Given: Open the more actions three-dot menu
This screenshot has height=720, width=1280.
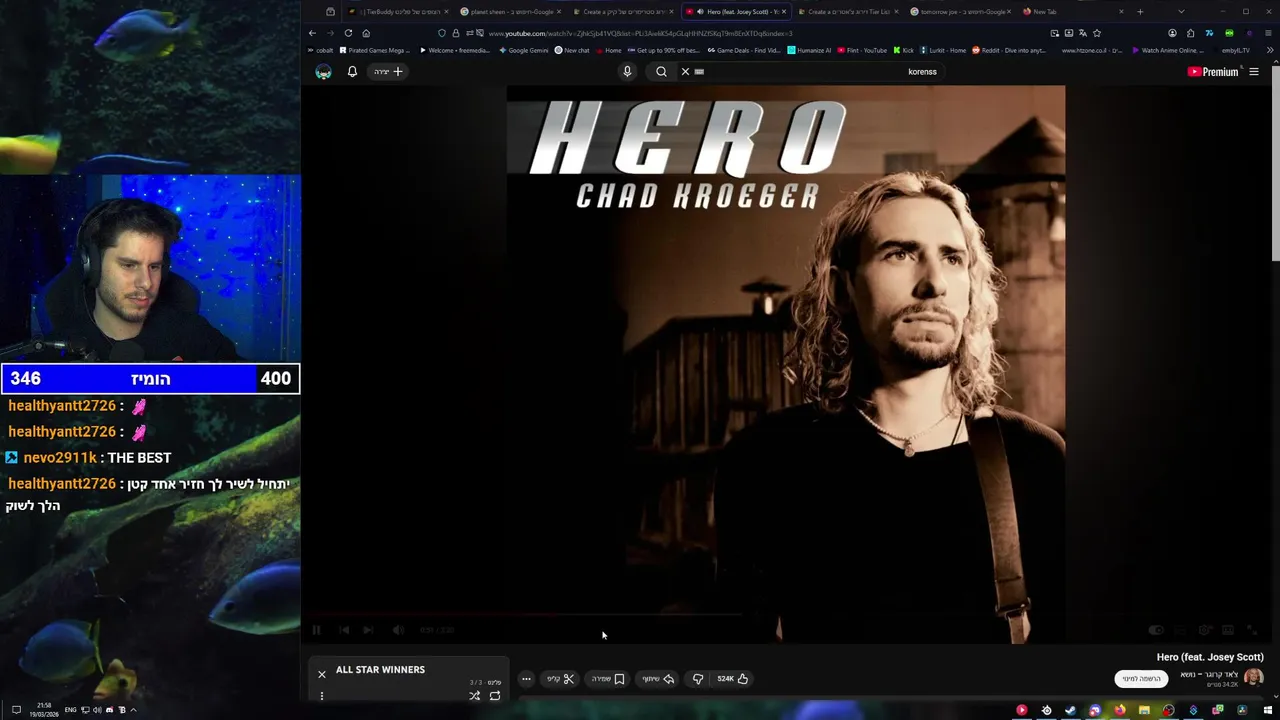Looking at the screenshot, I should click(526, 679).
